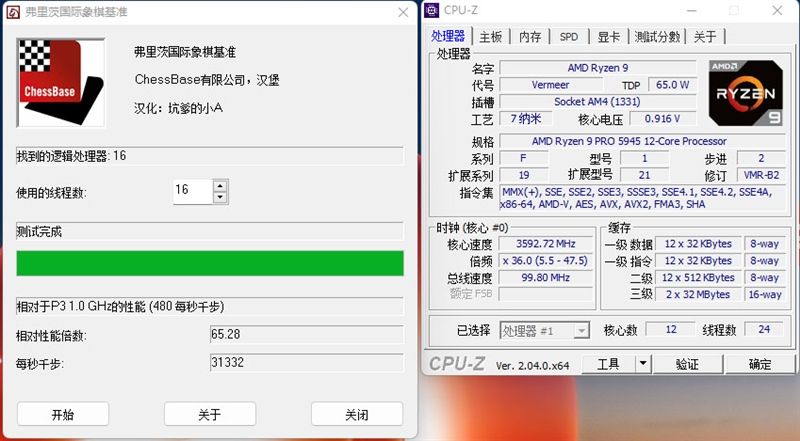800x441 pixels.
Task: Click the 确定 button
Action: tap(760, 364)
